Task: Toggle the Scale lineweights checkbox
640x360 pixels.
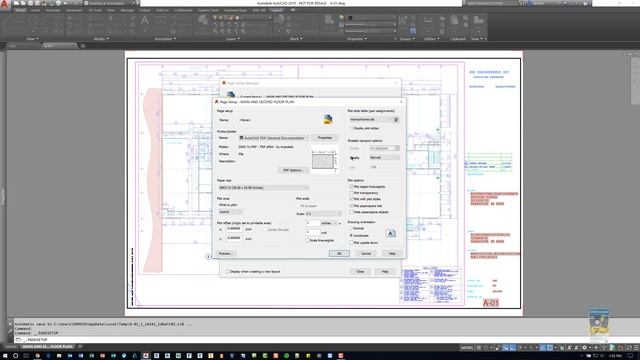Action: tap(307, 240)
